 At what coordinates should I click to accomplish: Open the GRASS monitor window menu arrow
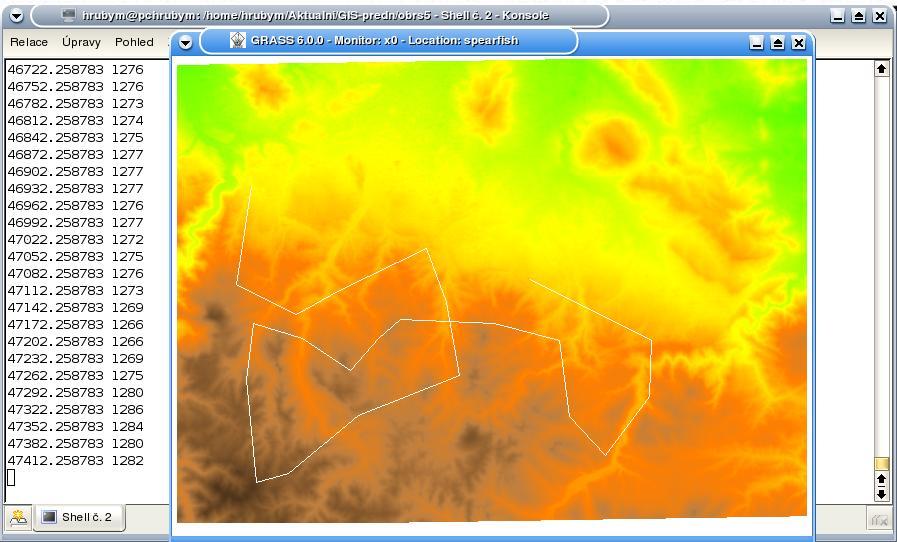pos(185,42)
